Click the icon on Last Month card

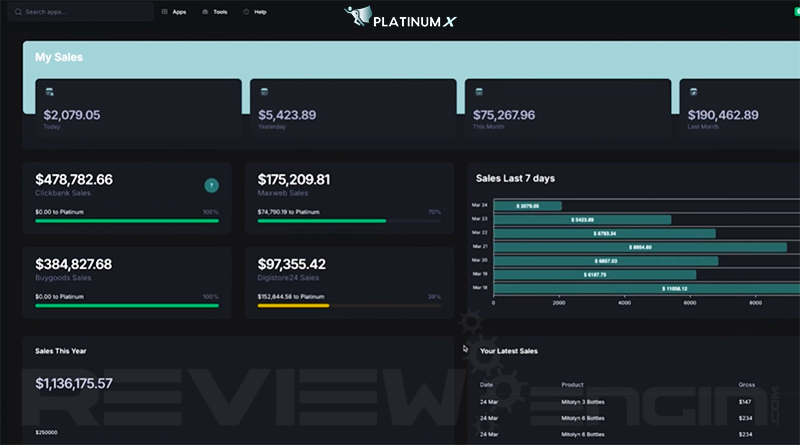click(x=694, y=92)
